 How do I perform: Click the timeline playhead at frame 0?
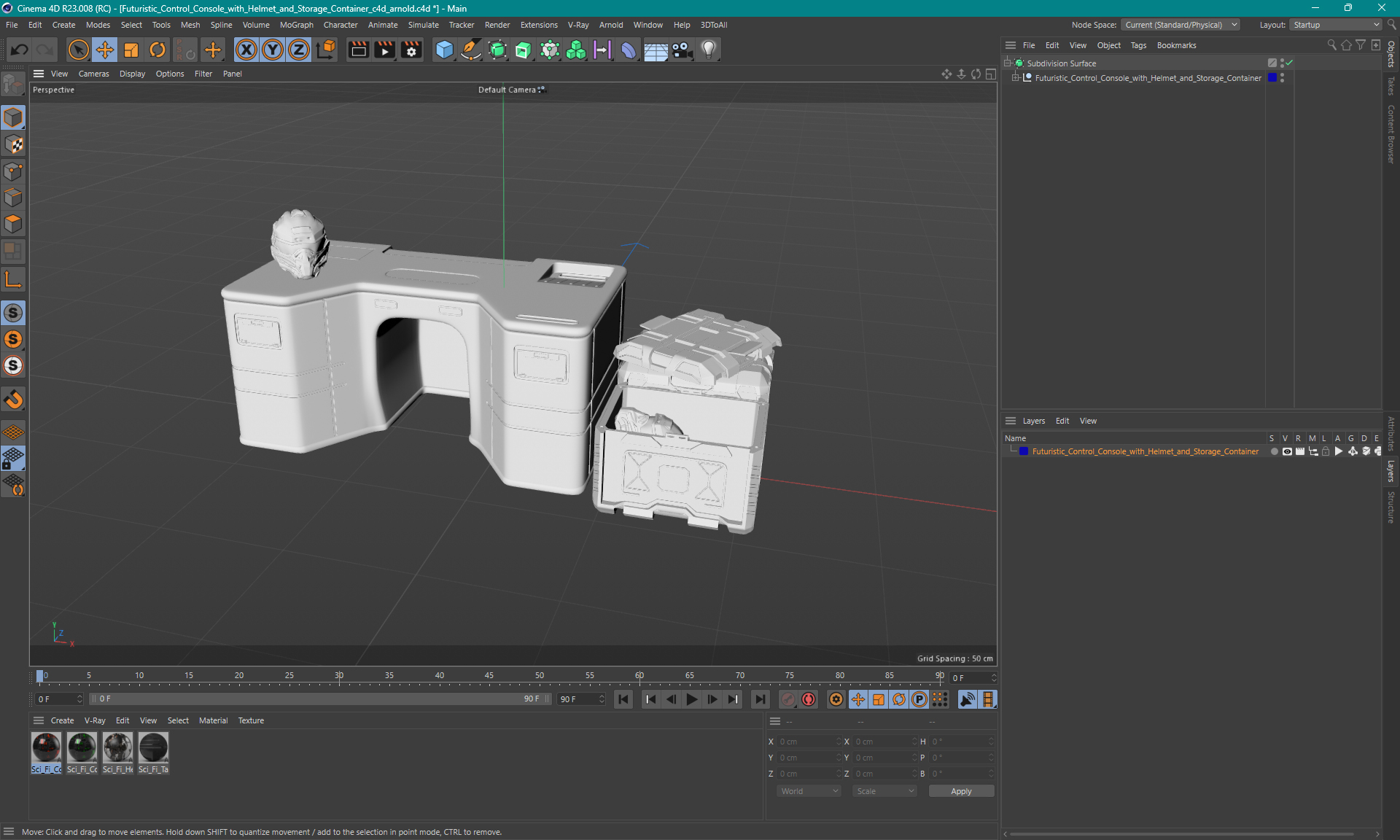click(x=40, y=676)
